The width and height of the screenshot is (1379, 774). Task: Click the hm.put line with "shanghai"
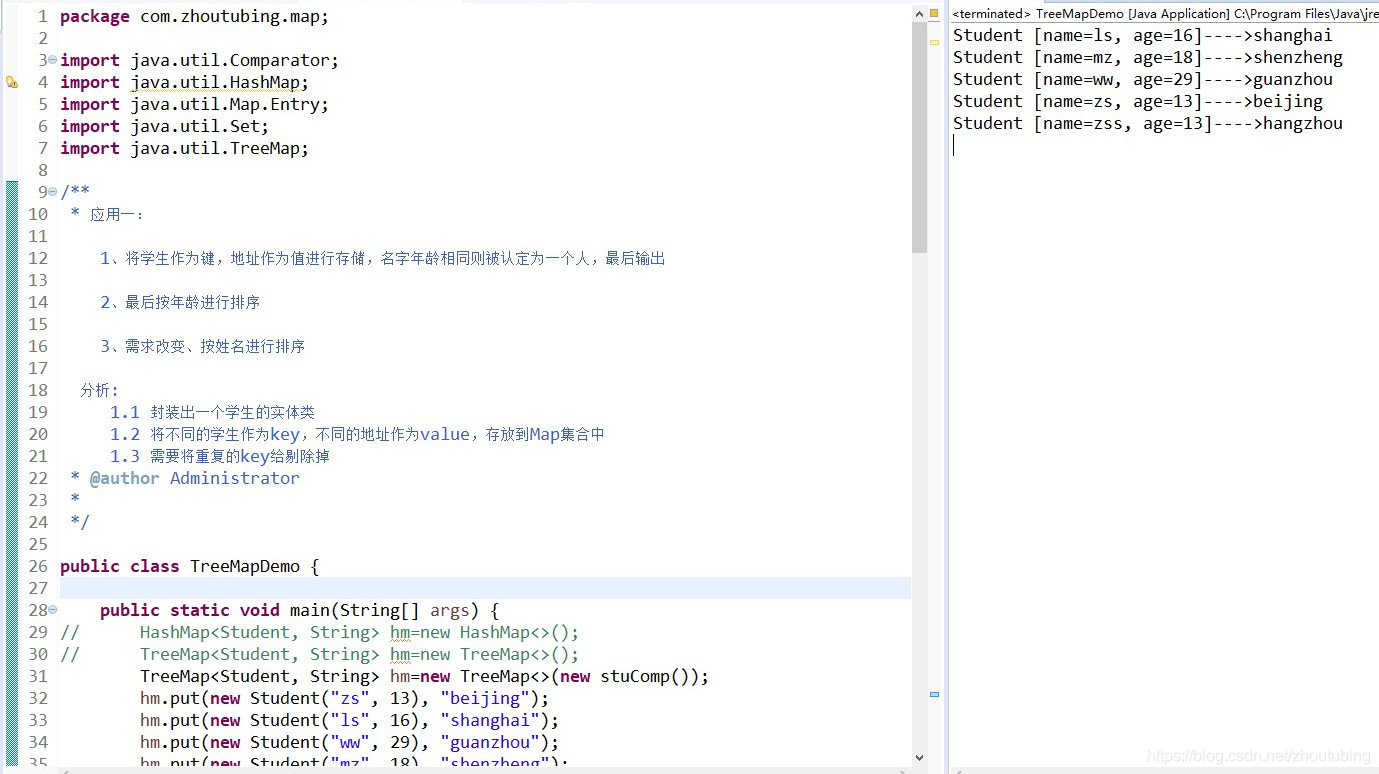click(x=349, y=720)
